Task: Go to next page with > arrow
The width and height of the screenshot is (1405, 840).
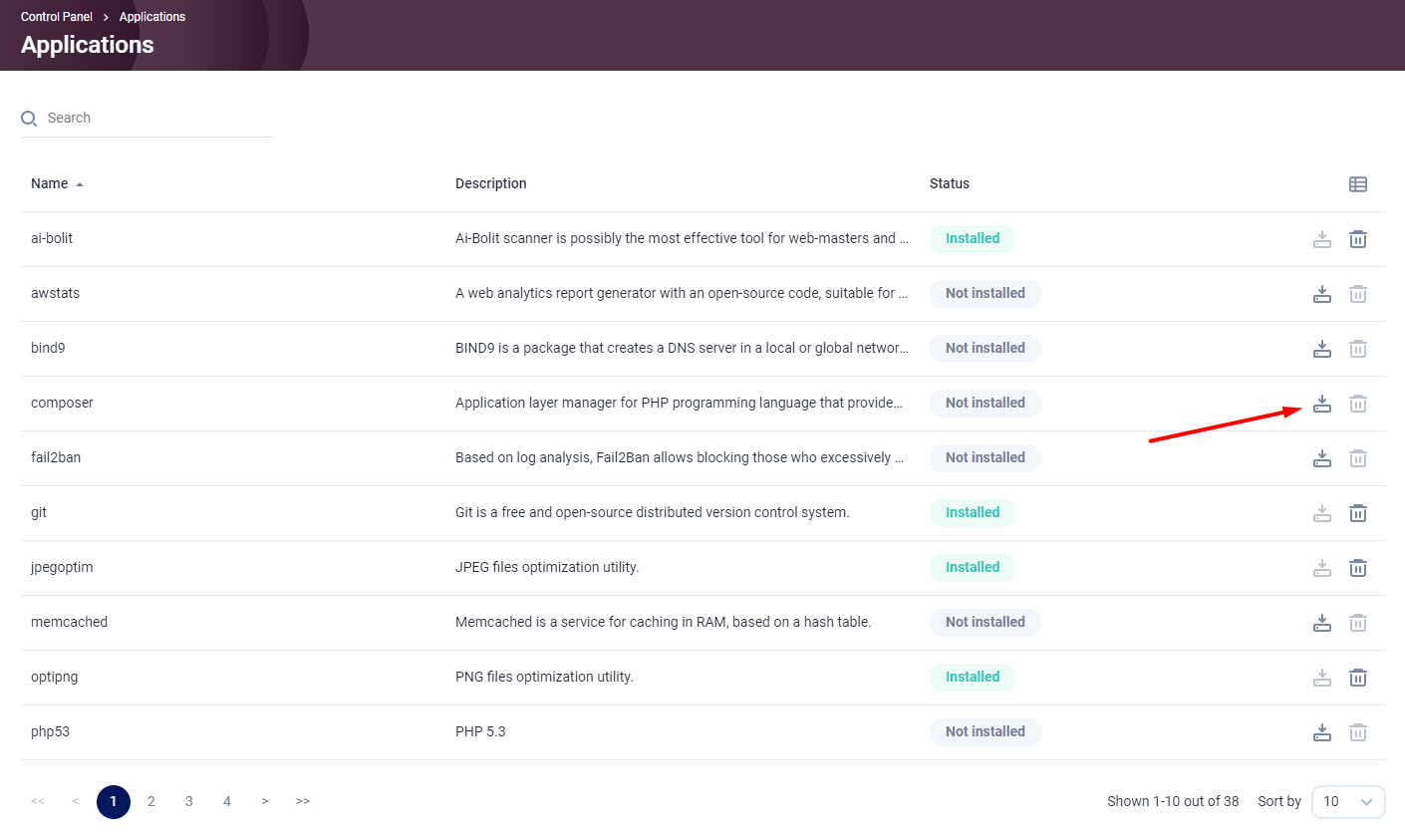Action: pyautogui.click(x=265, y=801)
